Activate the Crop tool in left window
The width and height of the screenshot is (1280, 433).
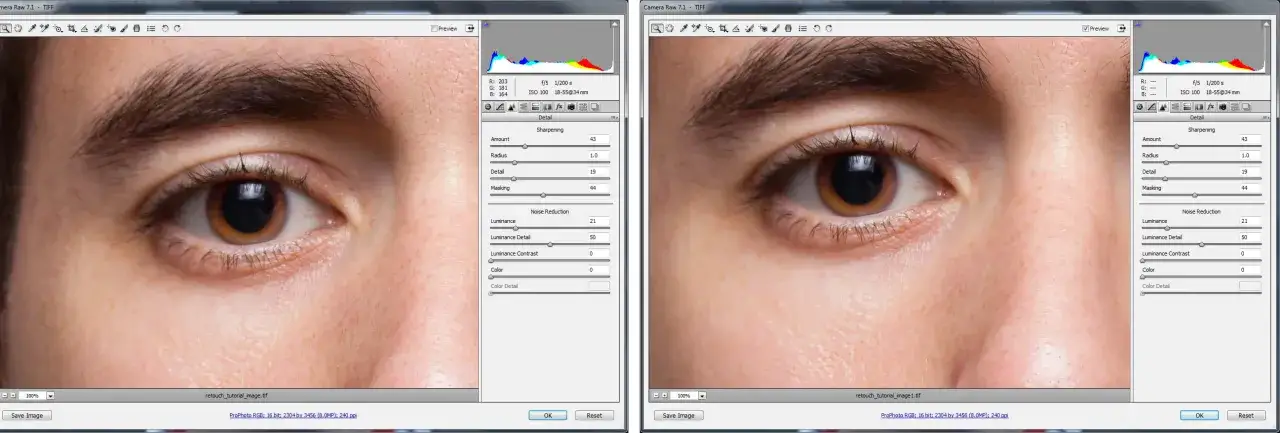click(x=72, y=28)
